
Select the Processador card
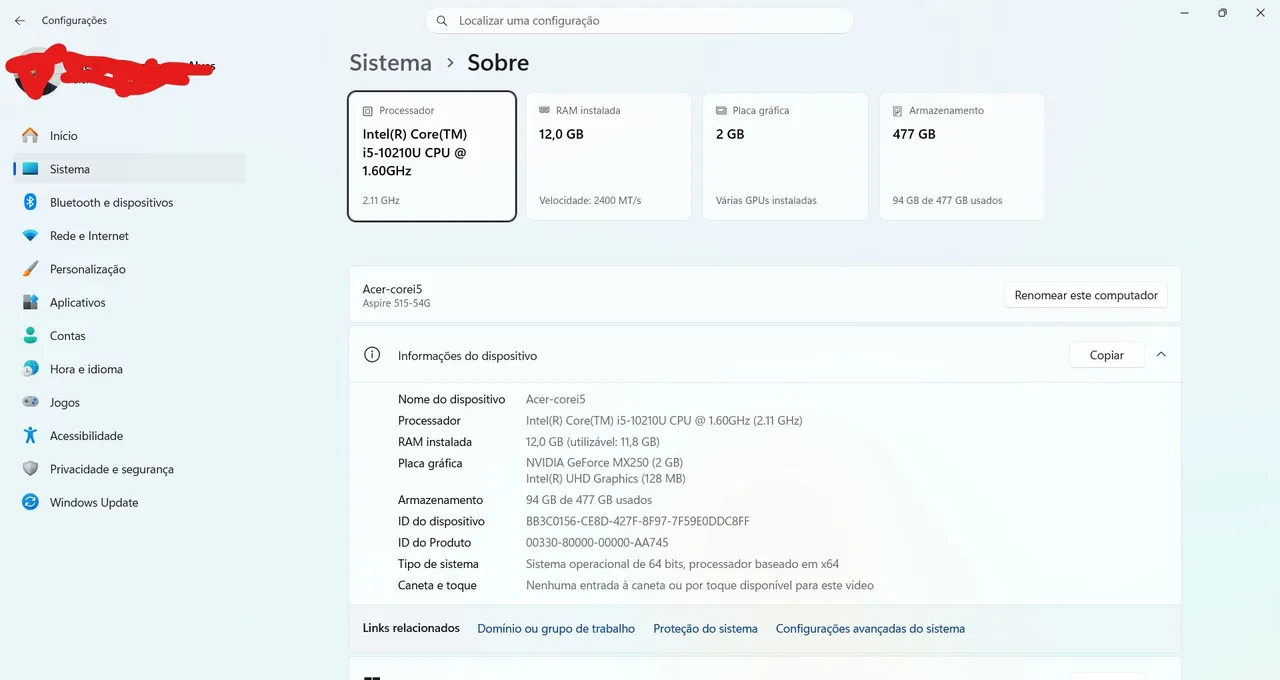point(432,156)
